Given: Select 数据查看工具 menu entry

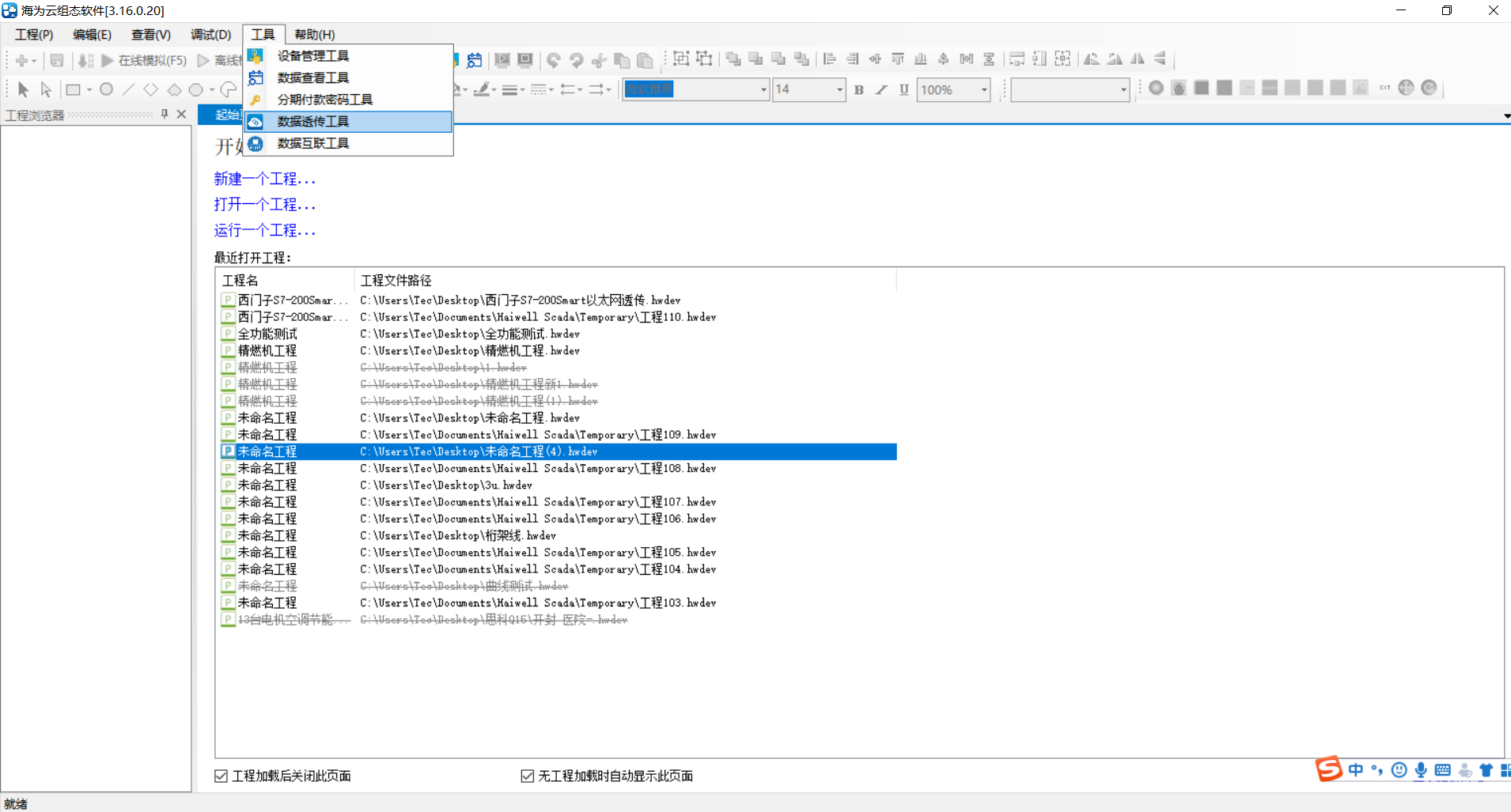Looking at the screenshot, I should 348,77.
